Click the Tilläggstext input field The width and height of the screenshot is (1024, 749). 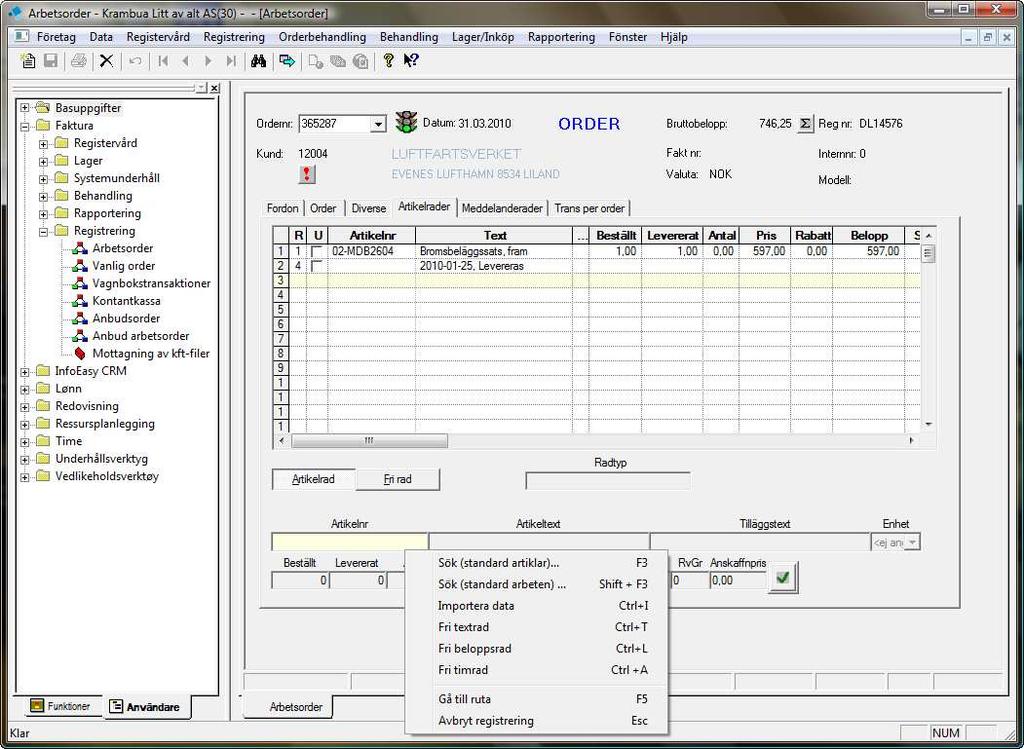tap(760, 542)
